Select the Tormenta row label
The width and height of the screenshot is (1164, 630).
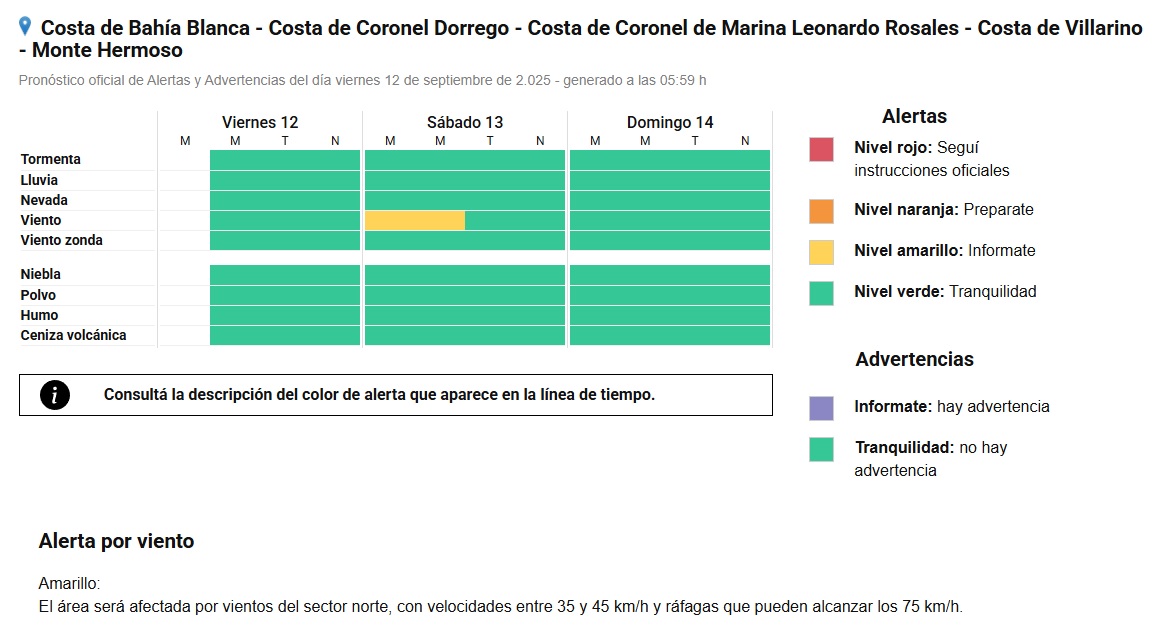pyautogui.click(x=50, y=160)
